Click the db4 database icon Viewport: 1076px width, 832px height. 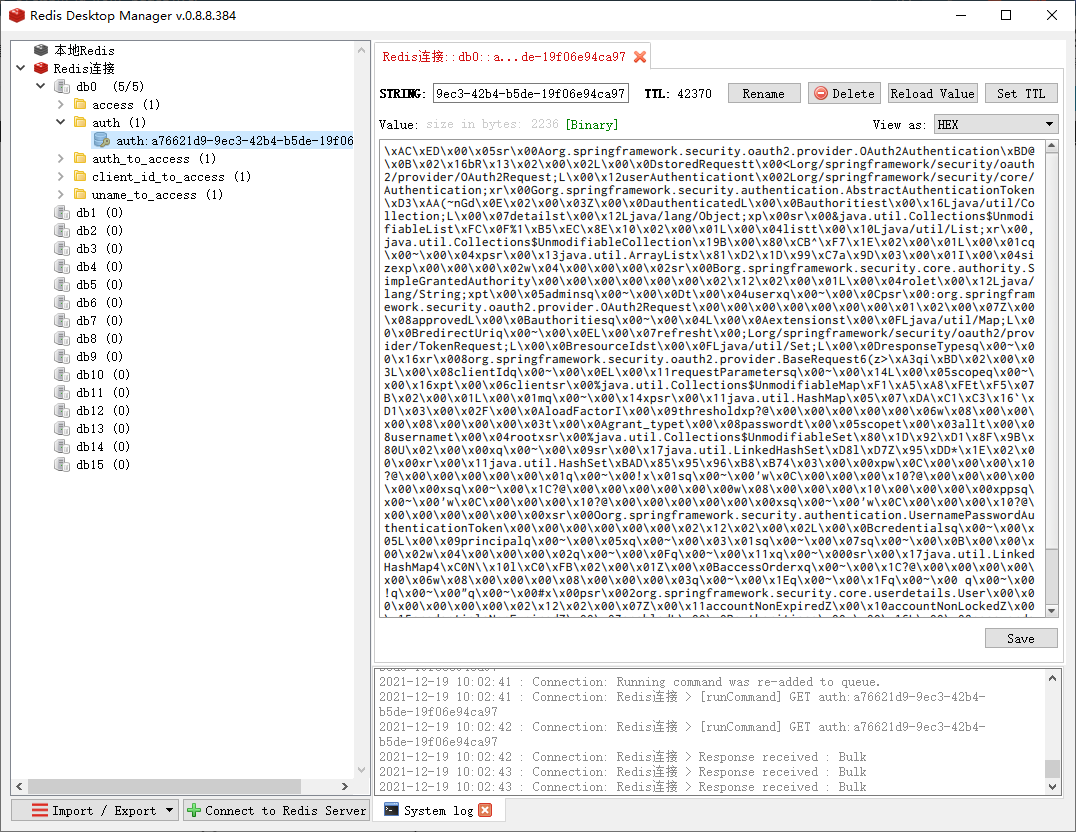(x=62, y=266)
